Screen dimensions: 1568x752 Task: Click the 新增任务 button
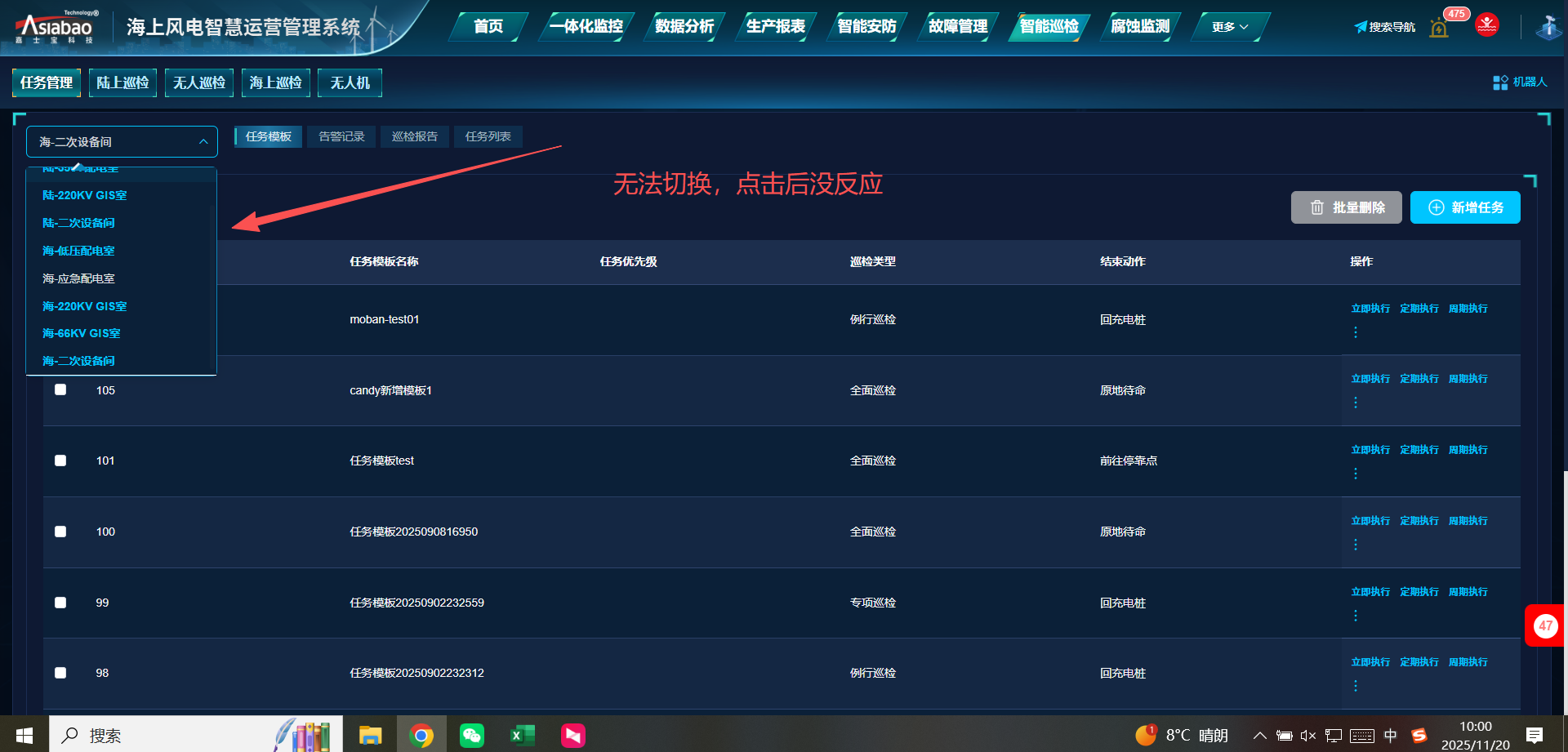[x=1465, y=207]
